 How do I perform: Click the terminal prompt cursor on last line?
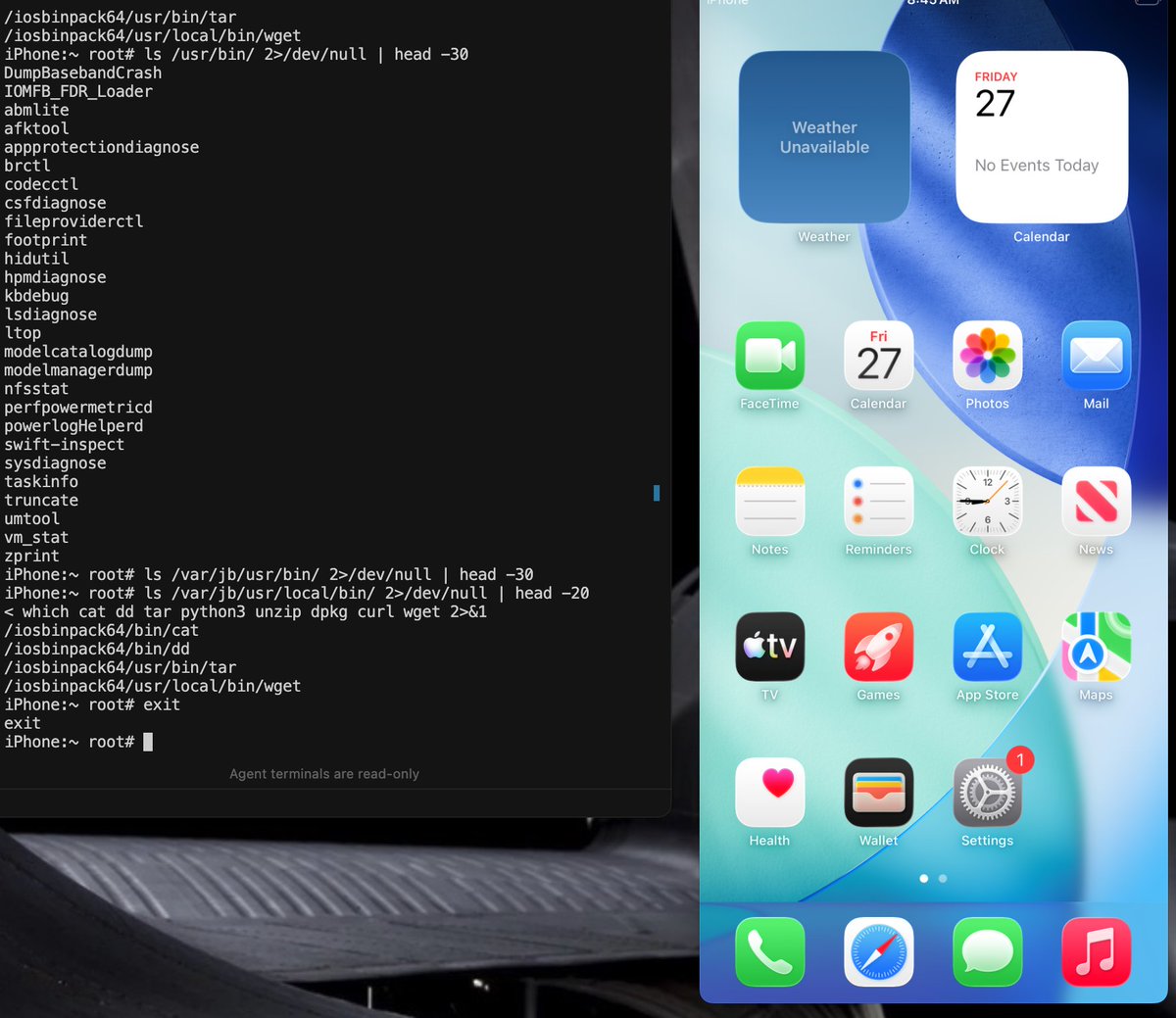pyautogui.click(x=148, y=743)
